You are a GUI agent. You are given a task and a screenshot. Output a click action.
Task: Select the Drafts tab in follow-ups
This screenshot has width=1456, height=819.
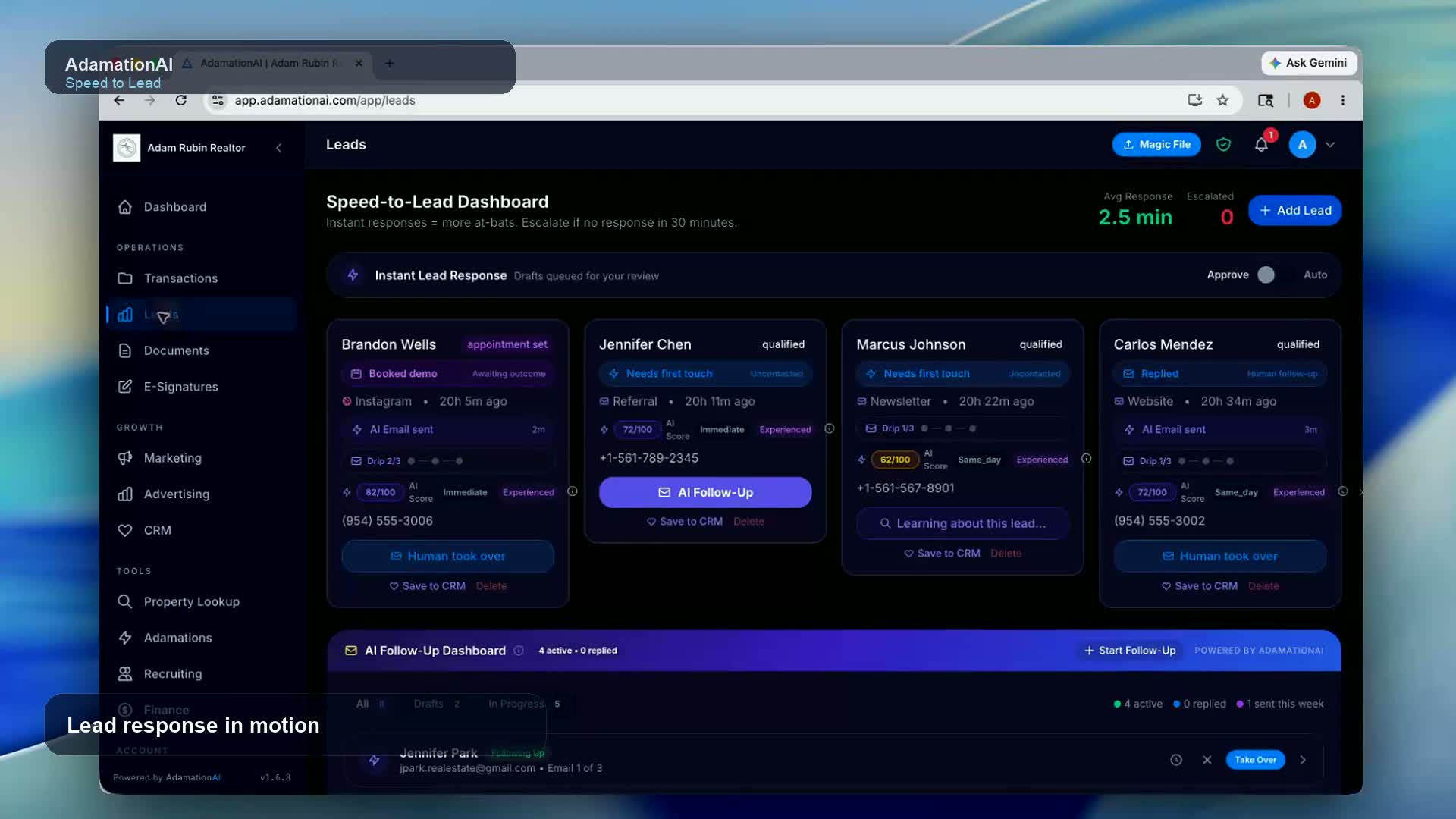point(436,704)
